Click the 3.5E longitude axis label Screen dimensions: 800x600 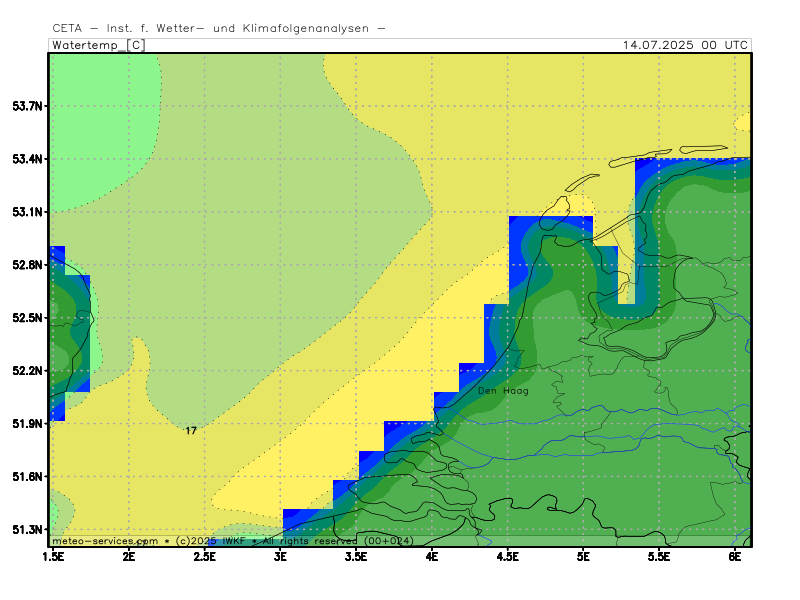click(x=356, y=557)
